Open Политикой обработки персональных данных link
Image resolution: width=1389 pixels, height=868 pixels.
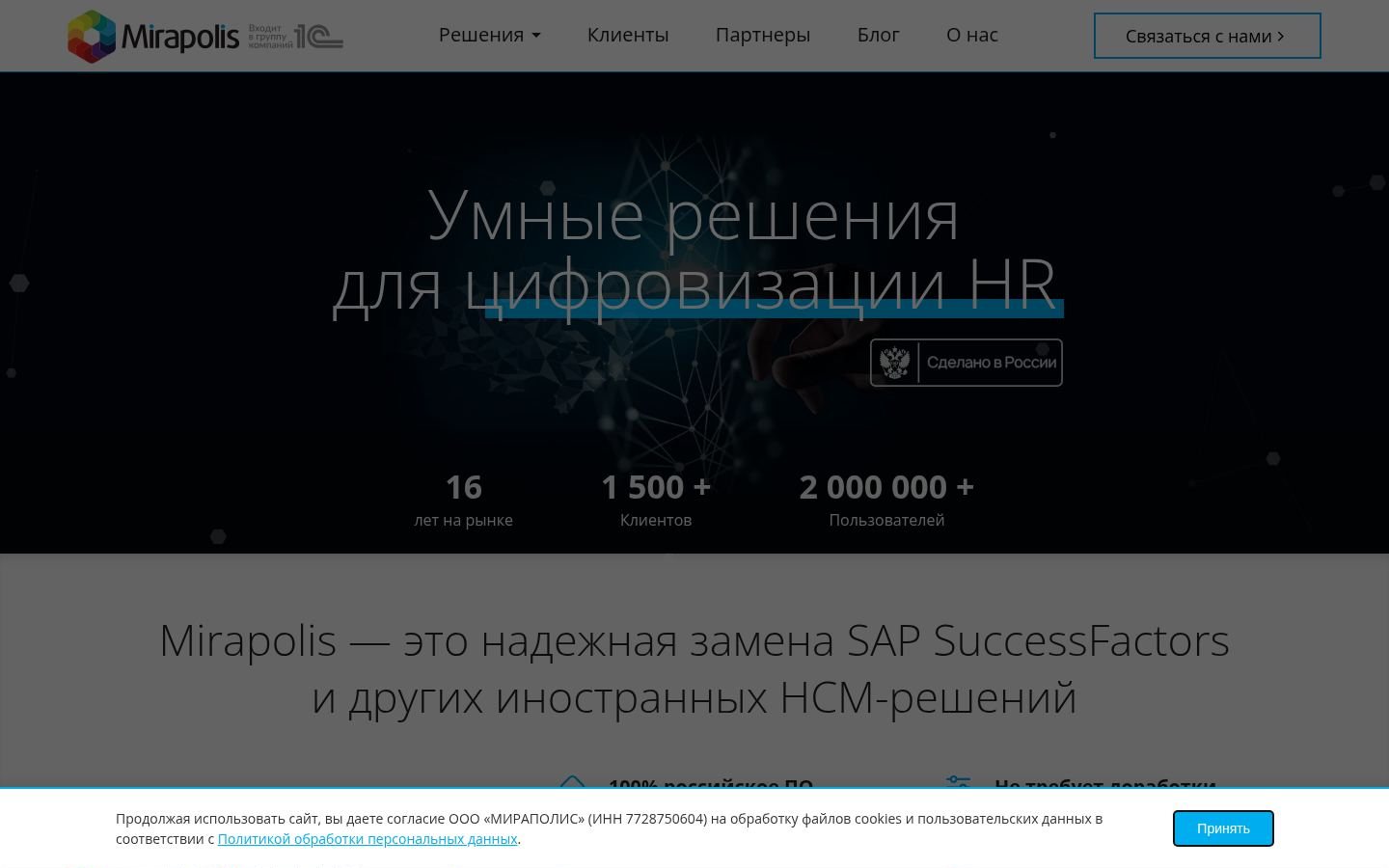[368, 839]
